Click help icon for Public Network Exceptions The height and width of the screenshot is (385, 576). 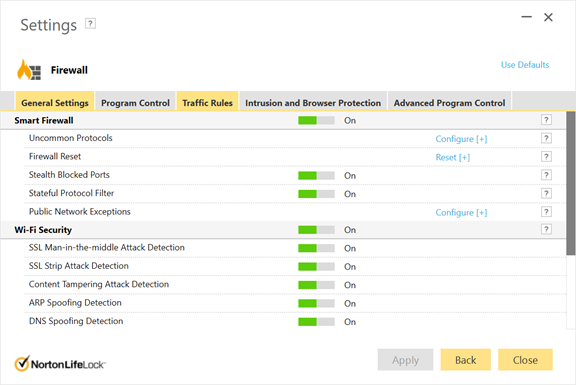coord(546,212)
